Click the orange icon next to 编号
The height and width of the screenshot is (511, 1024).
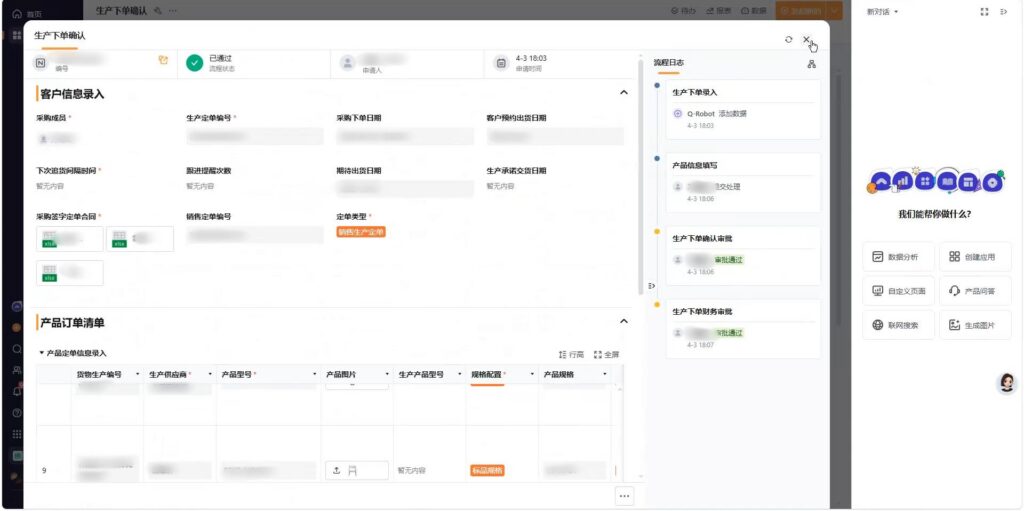pos(163,60)
